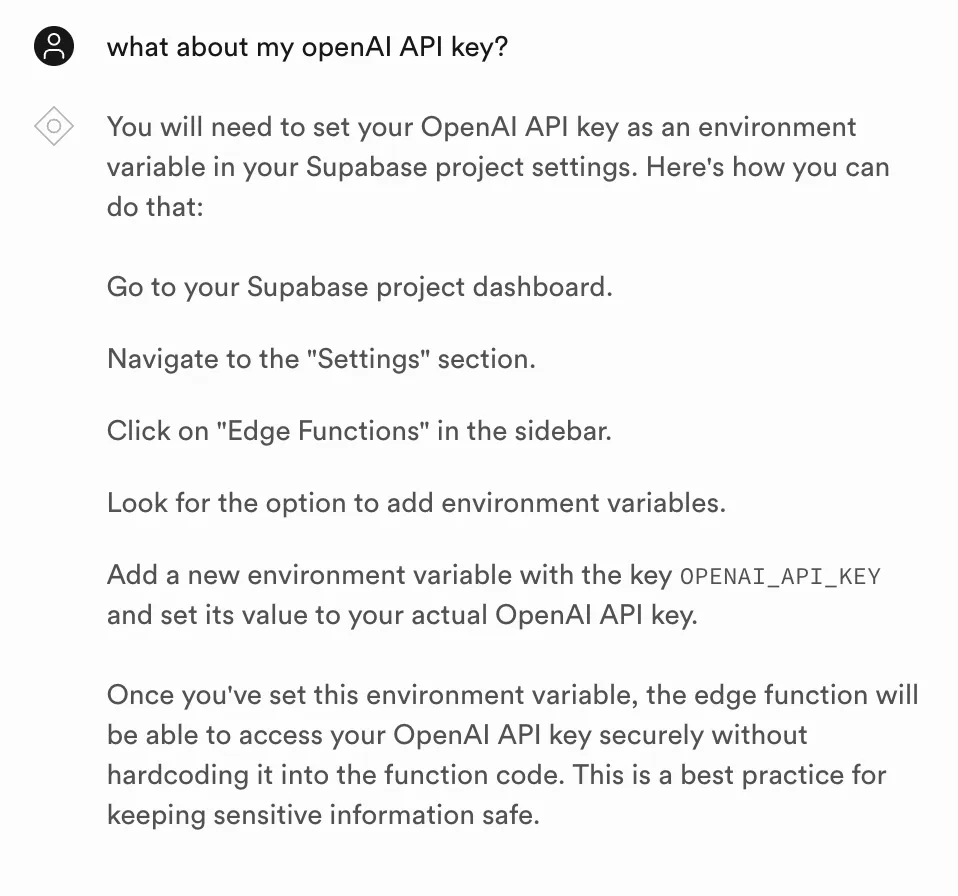Viewport: 958px width, 896px height.
Task: Click the phrase "keeping sensitive information safe."
Action: coord(324,815)
